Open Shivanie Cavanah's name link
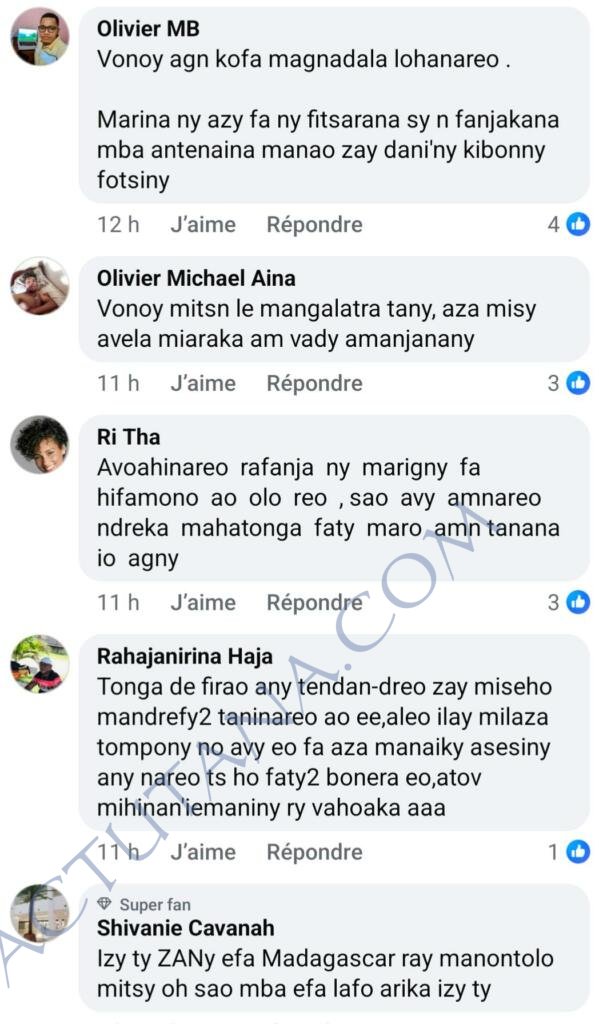 click(x=186, y=927)
